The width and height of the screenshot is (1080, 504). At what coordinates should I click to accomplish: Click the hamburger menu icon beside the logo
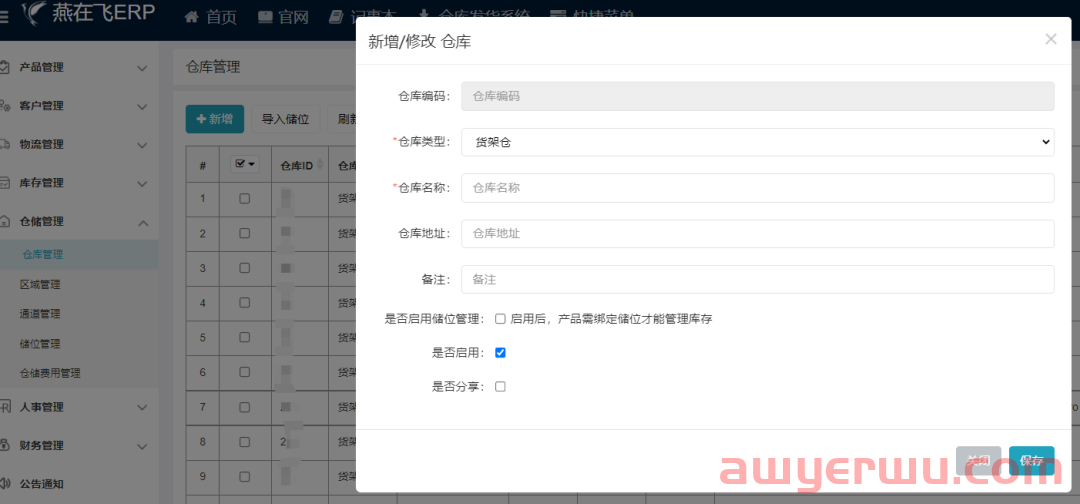click(x=4, y=16)
